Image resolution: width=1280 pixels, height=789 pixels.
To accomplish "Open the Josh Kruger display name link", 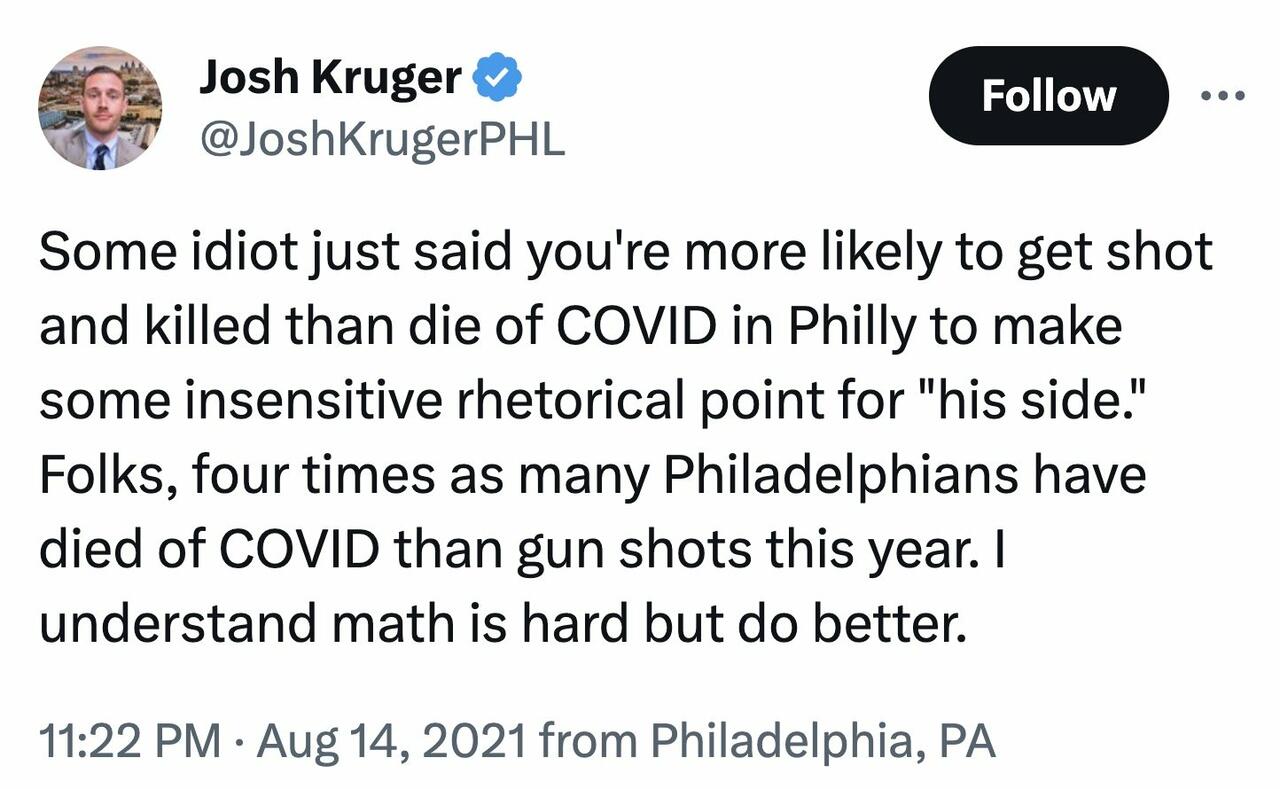I will pos(330,79).
